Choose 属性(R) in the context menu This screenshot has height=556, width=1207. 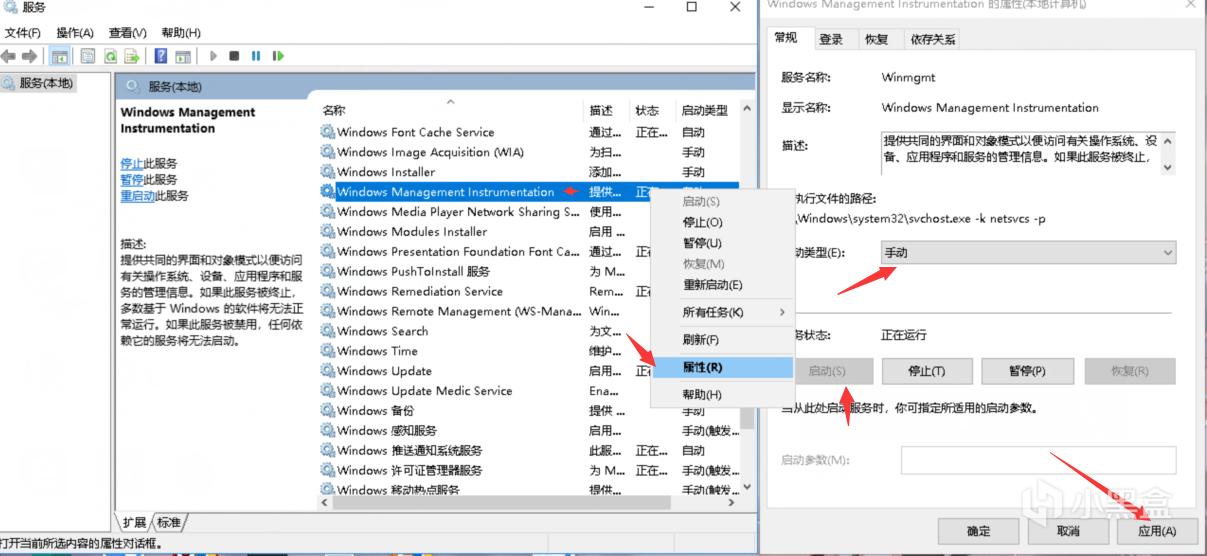pos(721,367)
